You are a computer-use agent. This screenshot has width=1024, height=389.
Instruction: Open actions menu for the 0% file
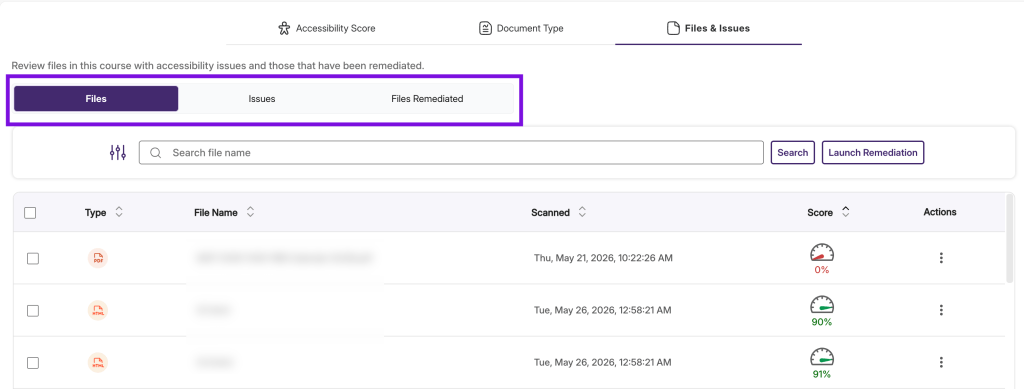941,258
